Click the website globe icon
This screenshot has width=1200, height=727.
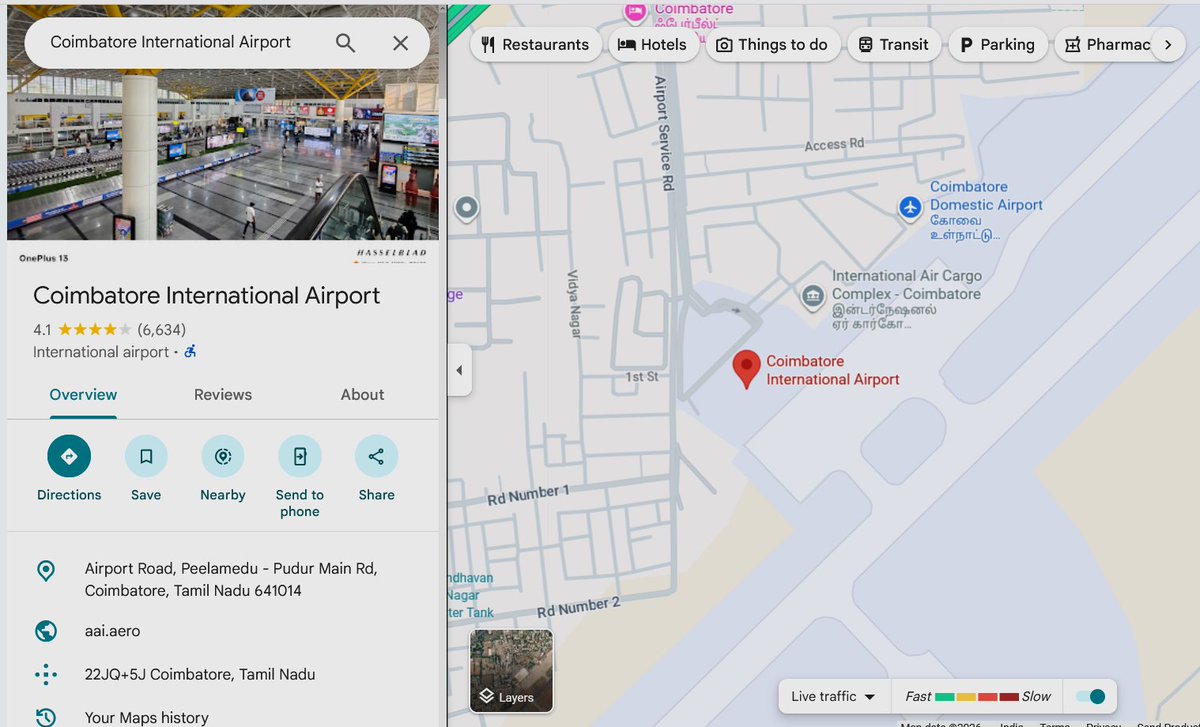pos(45,631)
